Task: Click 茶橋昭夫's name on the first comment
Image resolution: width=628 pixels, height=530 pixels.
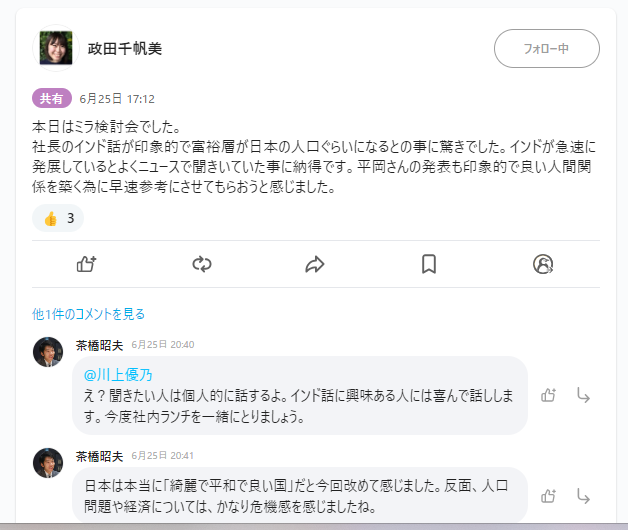Action: tap(100, 344)
